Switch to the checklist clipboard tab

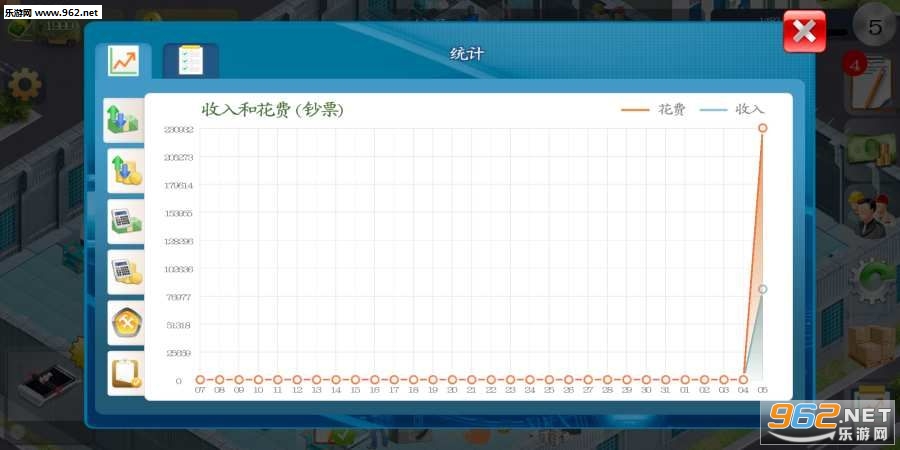(191, 60)
